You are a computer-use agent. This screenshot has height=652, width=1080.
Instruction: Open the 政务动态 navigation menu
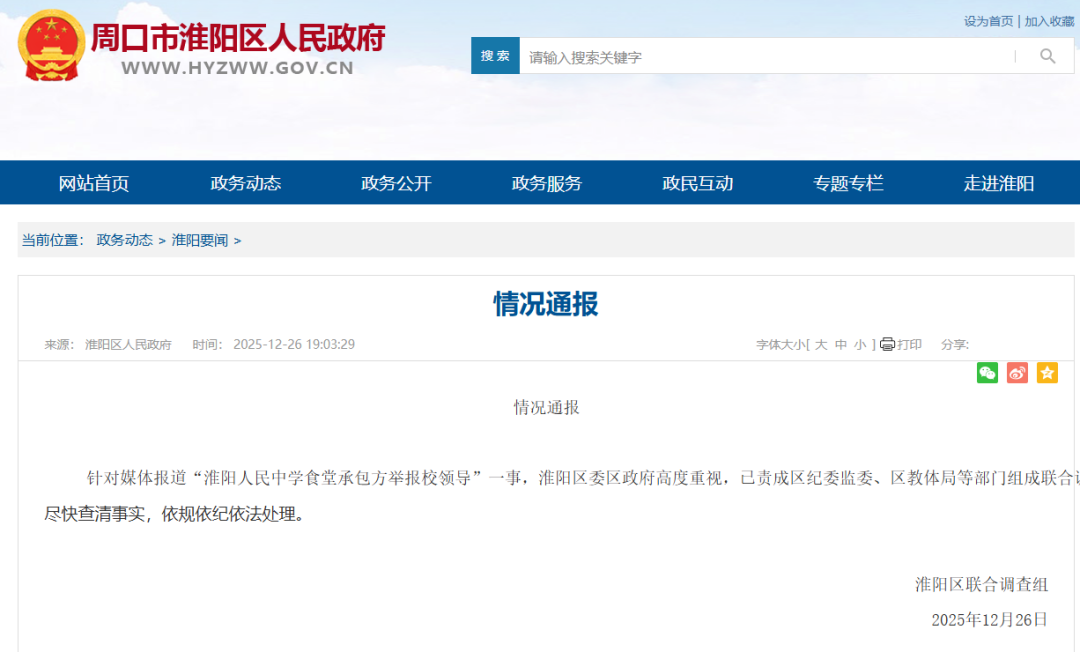tap(245, 183)
